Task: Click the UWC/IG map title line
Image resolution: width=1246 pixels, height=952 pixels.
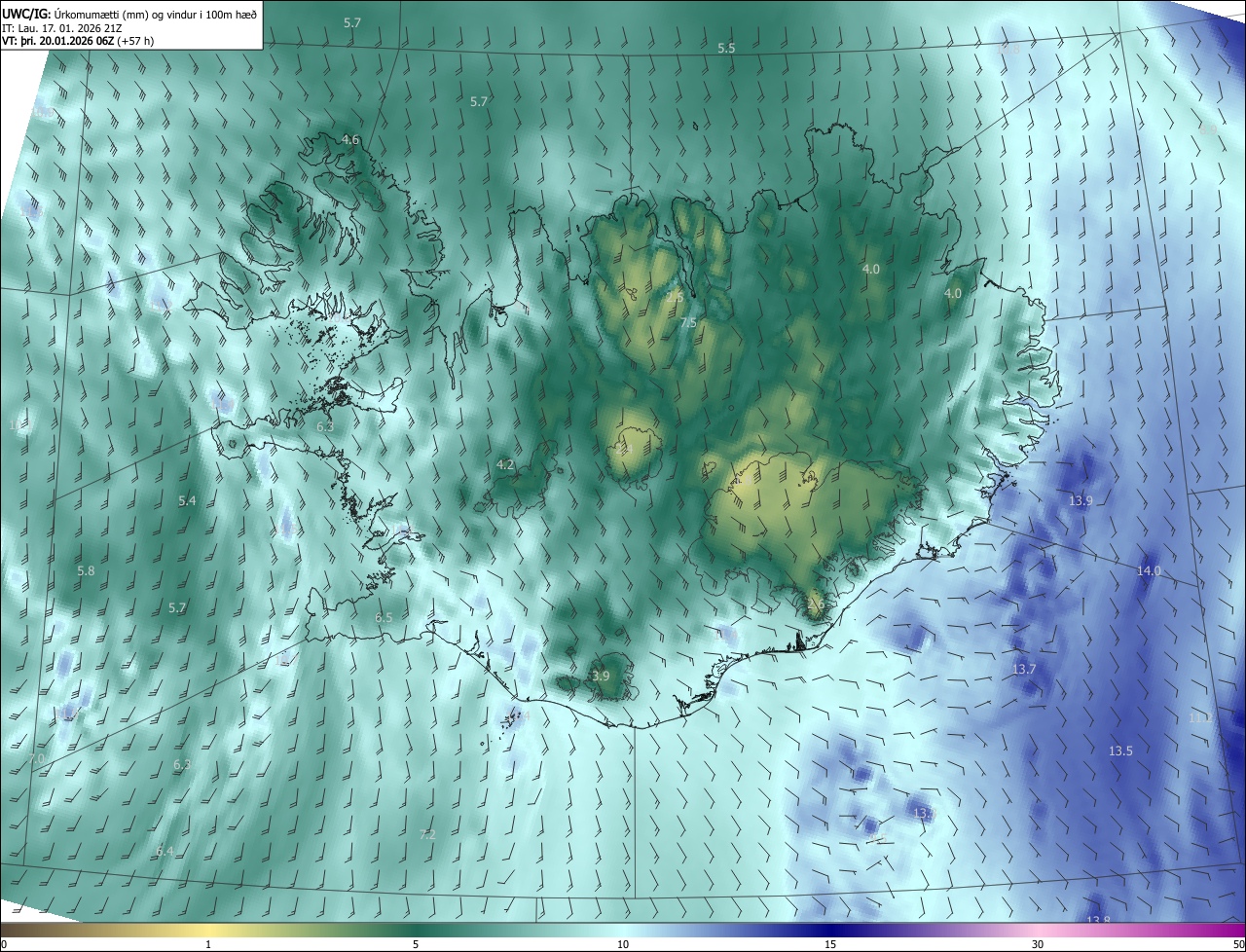Action: (x=129, y=14)
